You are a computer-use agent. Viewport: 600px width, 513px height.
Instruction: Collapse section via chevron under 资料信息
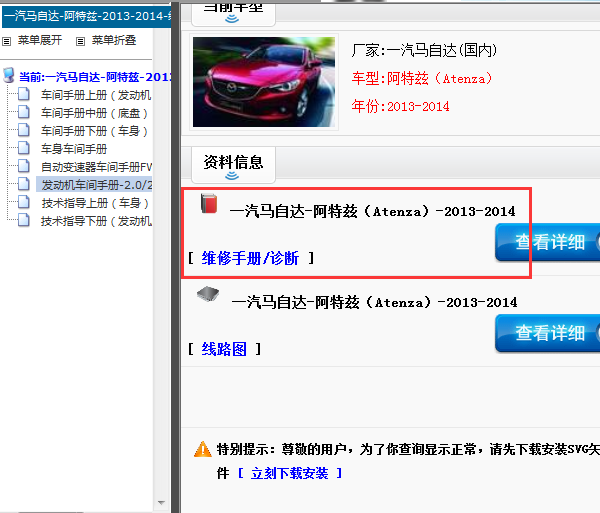tap(232, 176)
